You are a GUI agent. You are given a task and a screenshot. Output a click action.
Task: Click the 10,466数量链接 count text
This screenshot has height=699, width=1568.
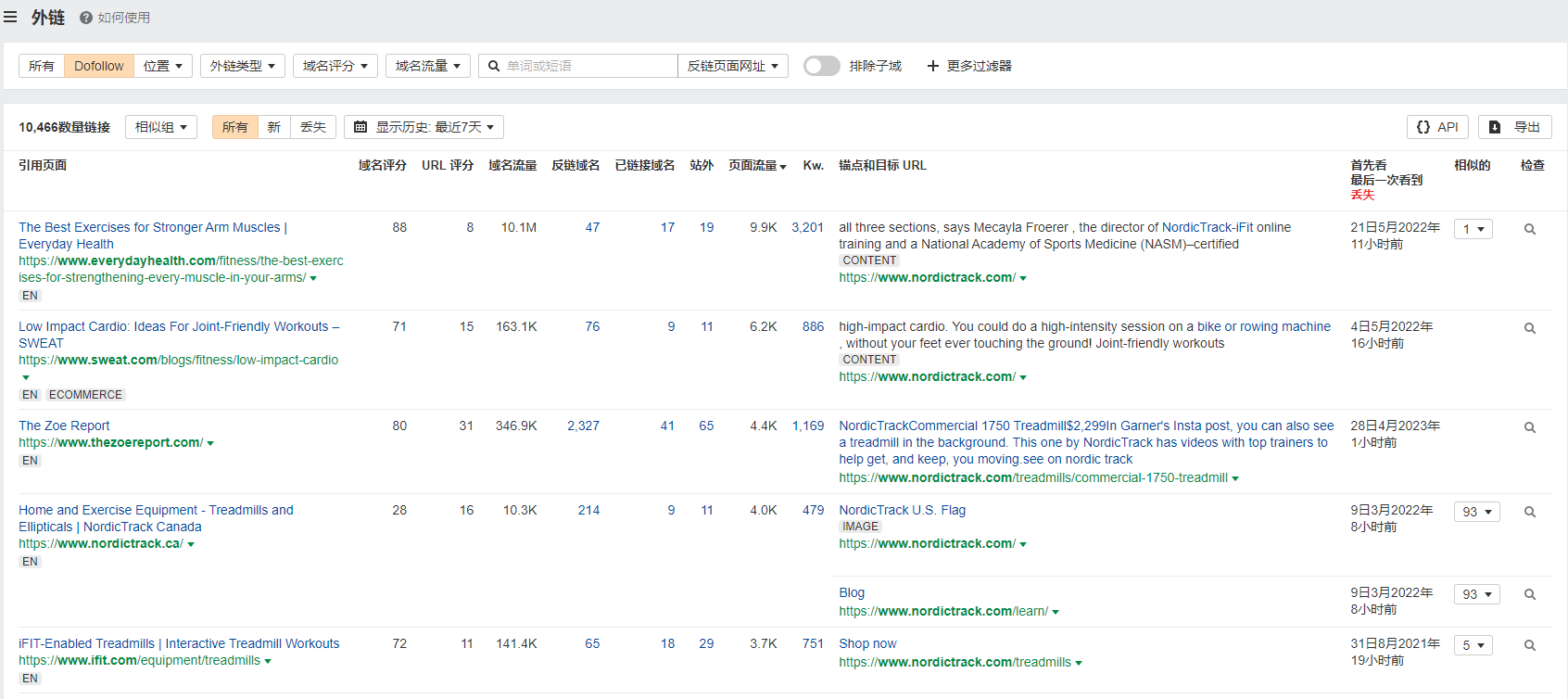click(64, 127)
